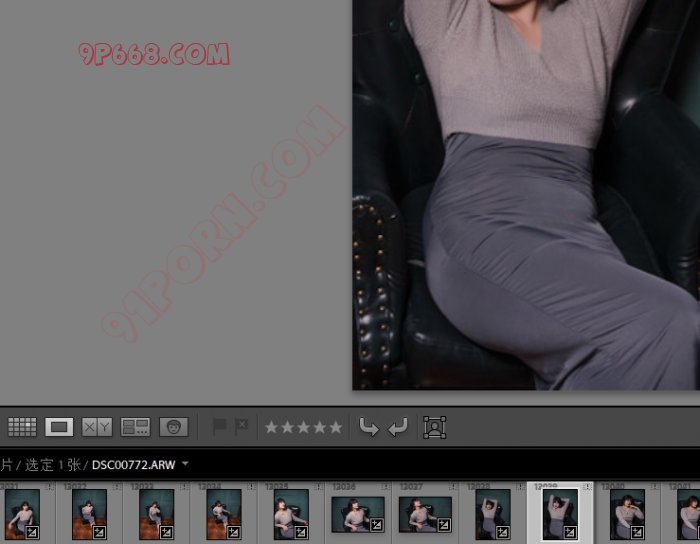Select filmstrip thumbnail 12022
This screenshot has height=544, width=700.
pos(88,514)
